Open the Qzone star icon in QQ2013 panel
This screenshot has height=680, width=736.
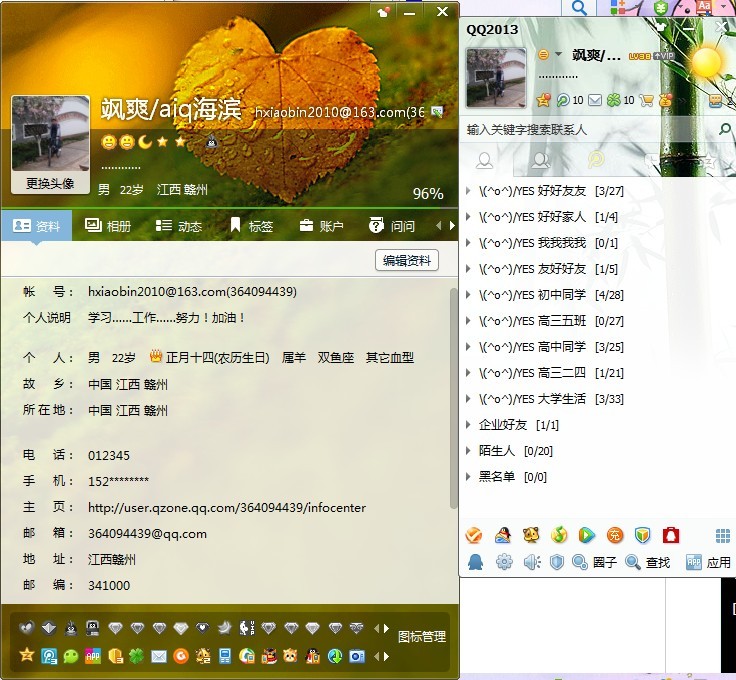[x=543, y=99]
